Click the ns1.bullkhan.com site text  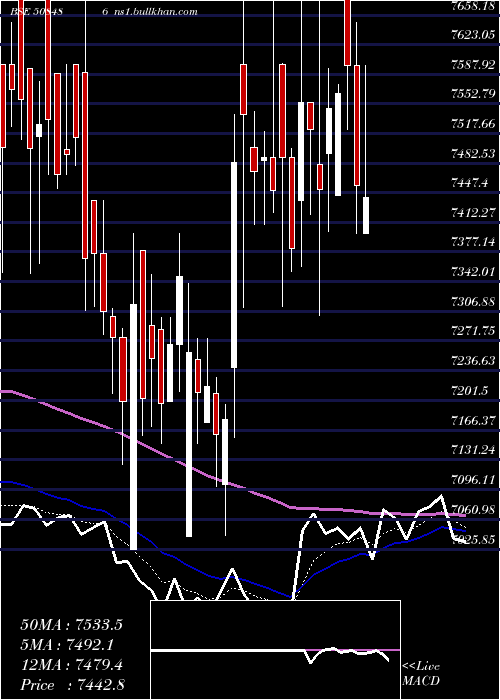click(x=155, y=12)
